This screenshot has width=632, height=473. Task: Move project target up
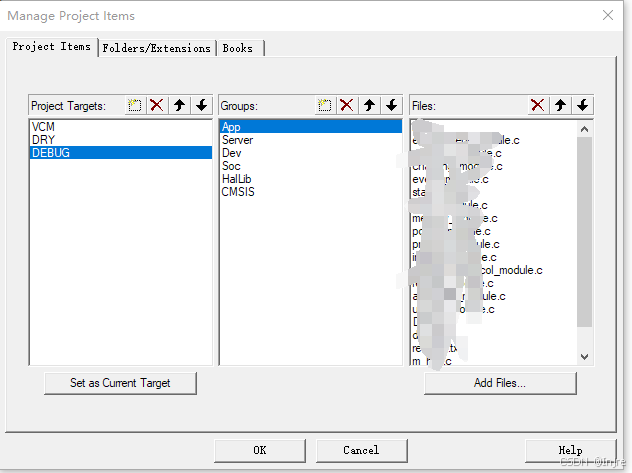(x=179, y=106)
